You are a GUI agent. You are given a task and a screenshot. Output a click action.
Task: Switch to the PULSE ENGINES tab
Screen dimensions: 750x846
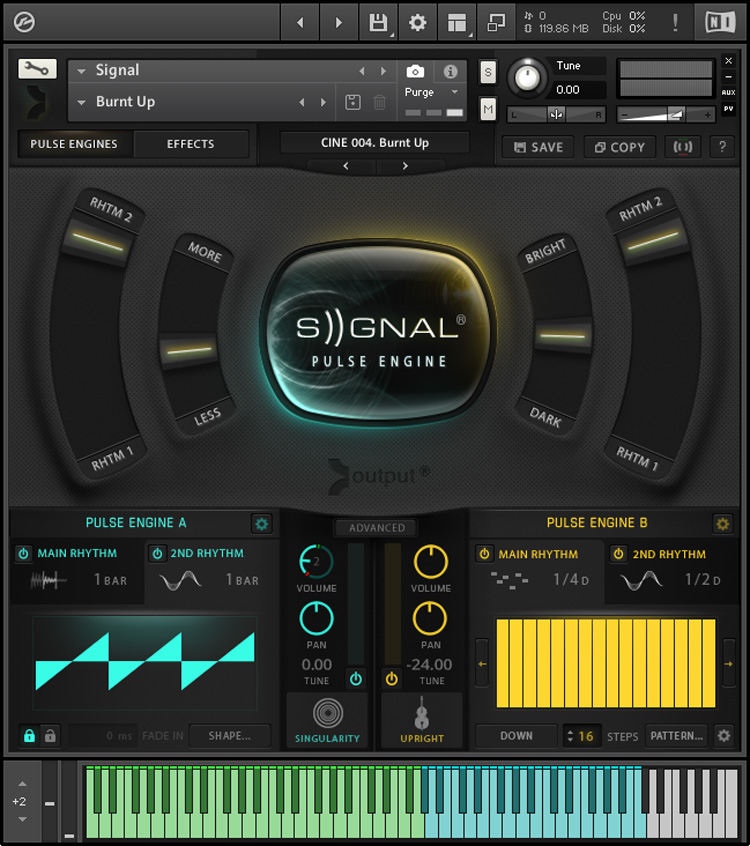(74, 144)
